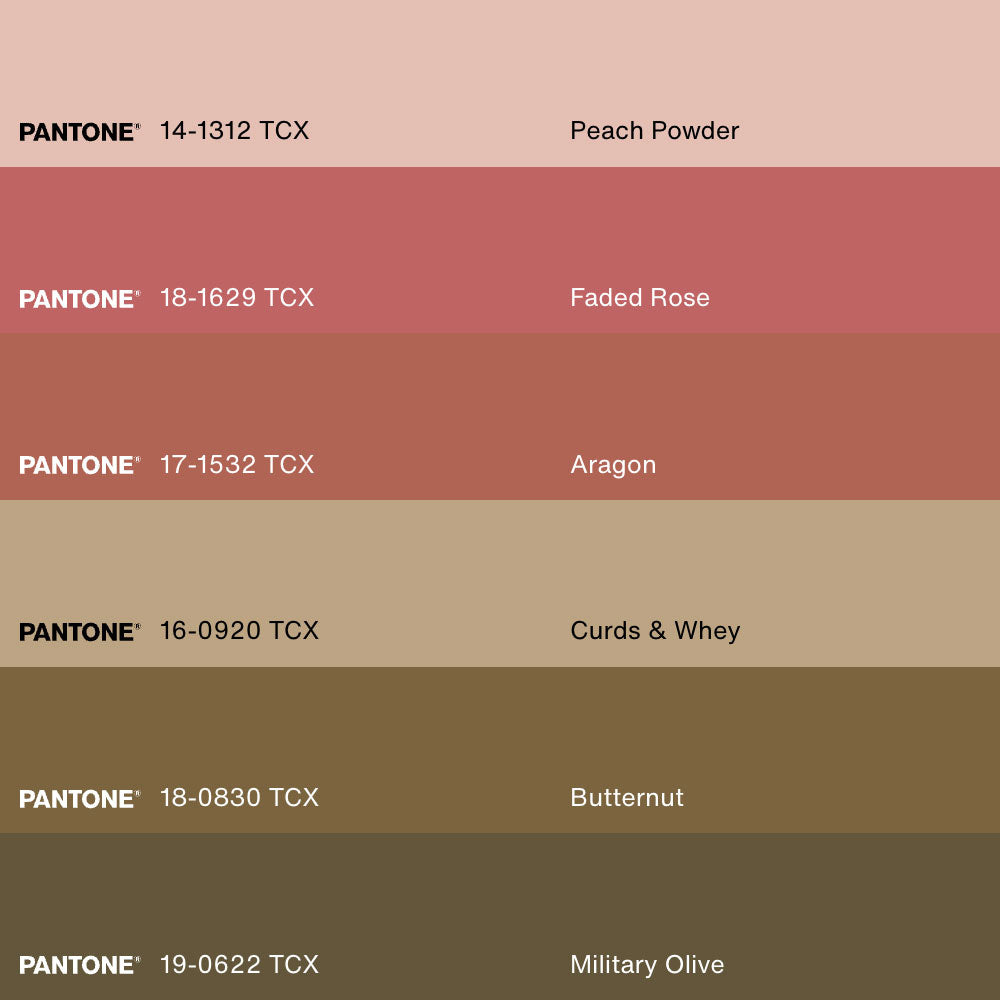Select the "Butternut" name label
This screenshot has width=1000, height=1000.
tap(627, 798)
